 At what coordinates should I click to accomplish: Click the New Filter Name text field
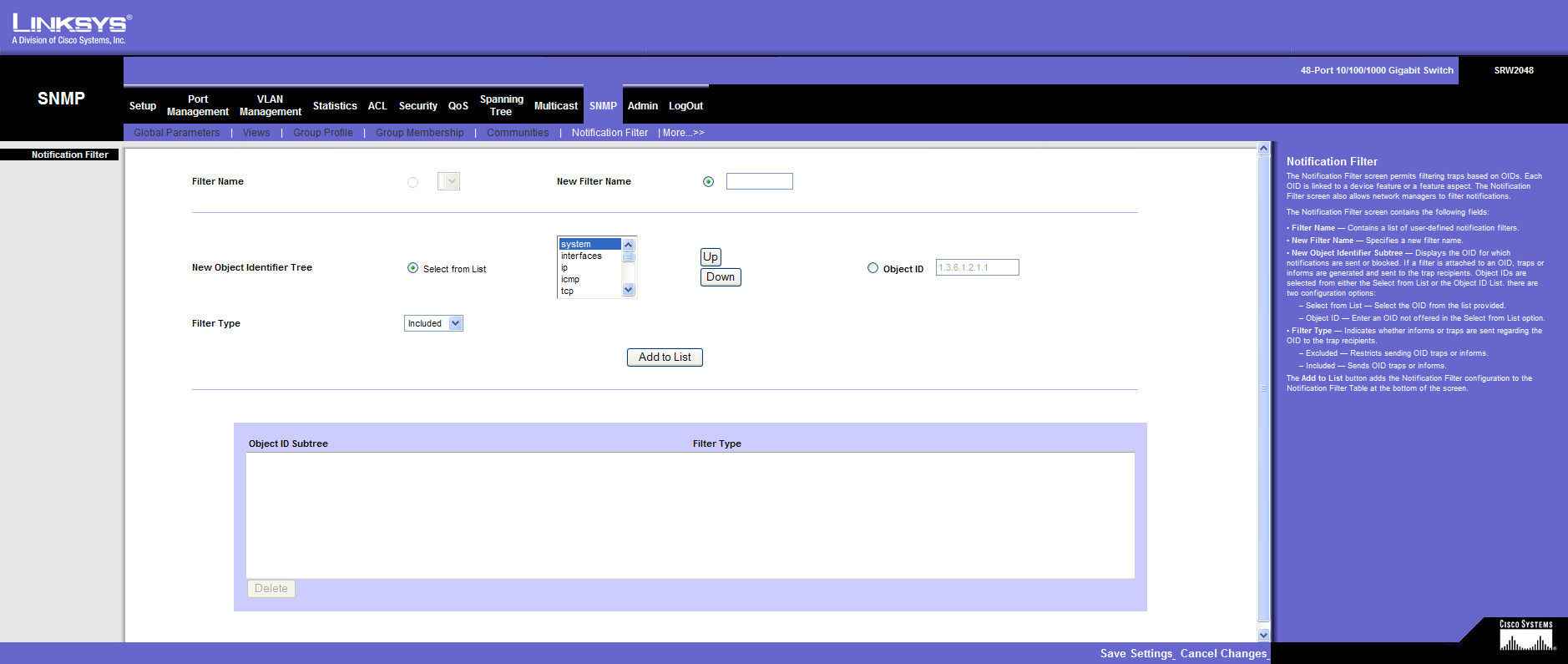coord(759,181)
